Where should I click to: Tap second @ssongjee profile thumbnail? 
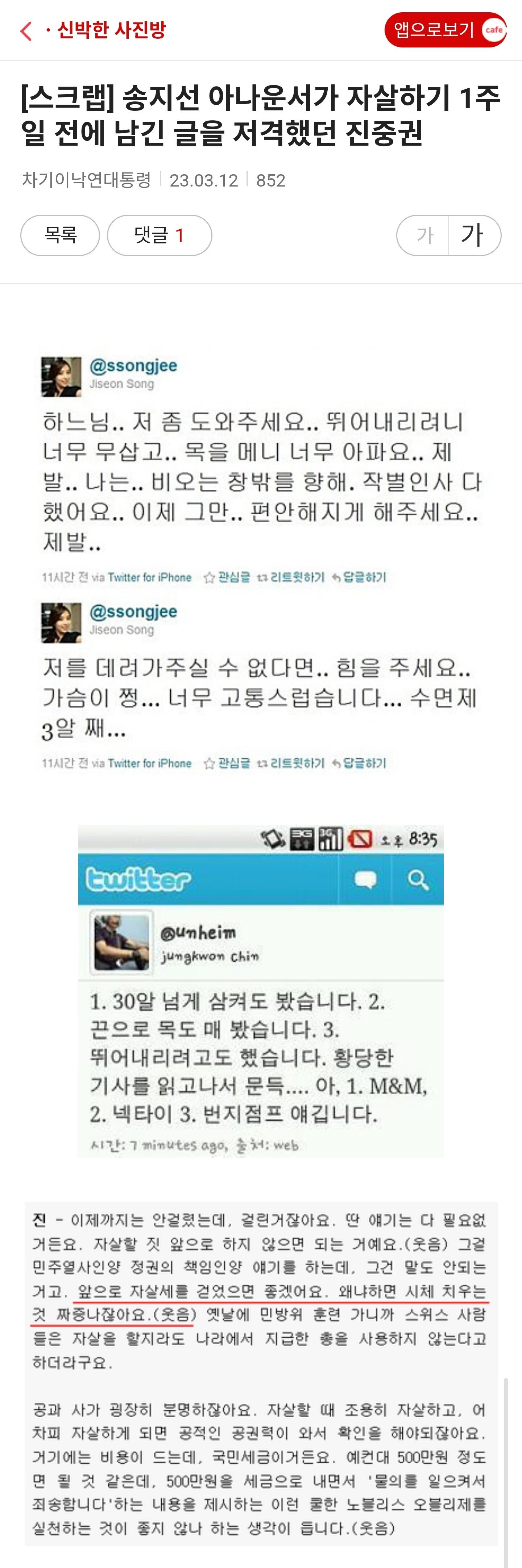(x=61, y=623)
